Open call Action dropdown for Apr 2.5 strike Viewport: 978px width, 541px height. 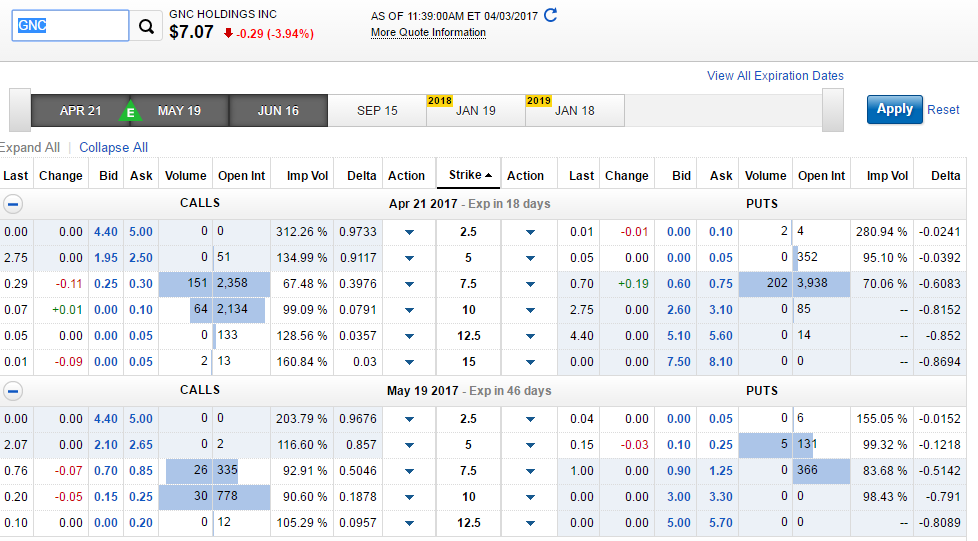point(409,232)
